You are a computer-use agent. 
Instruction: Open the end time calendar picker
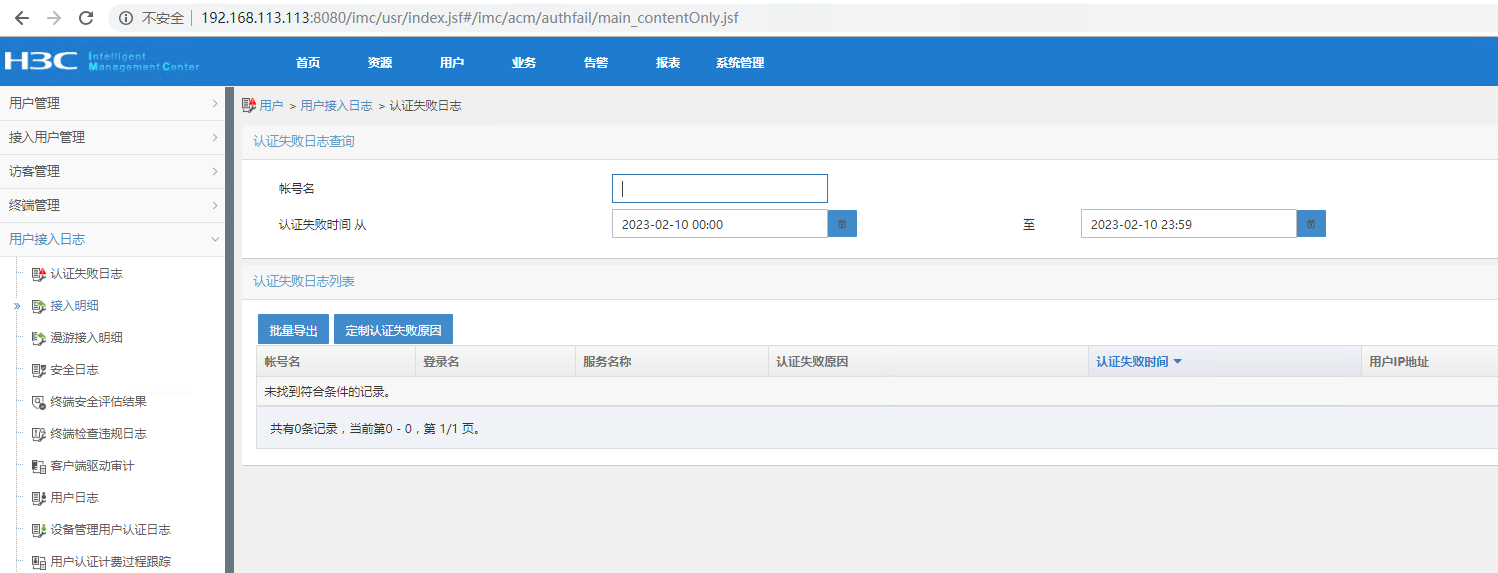1311,224
